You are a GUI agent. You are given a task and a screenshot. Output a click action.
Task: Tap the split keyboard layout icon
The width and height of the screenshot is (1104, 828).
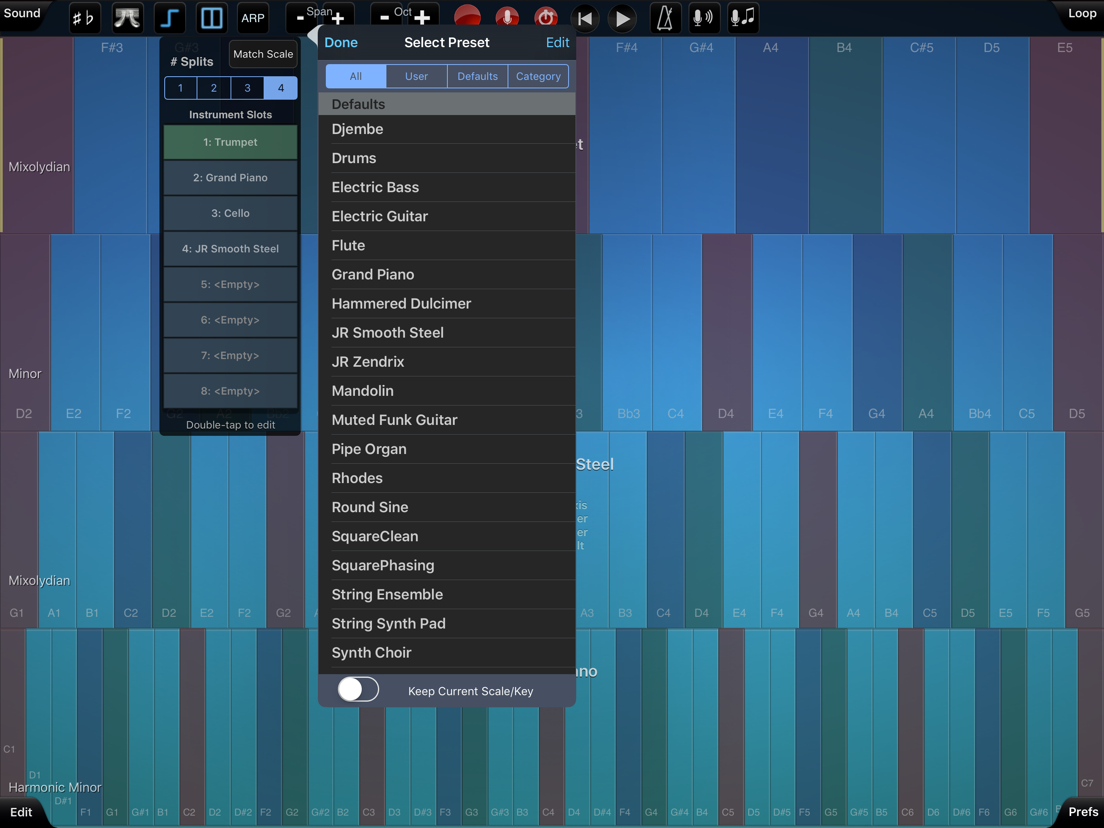coord(211,18)
